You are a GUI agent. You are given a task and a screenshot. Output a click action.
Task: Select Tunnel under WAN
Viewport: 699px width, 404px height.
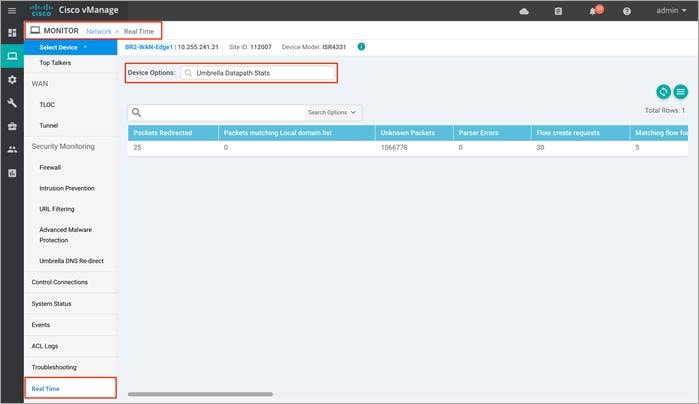point(49,126)
